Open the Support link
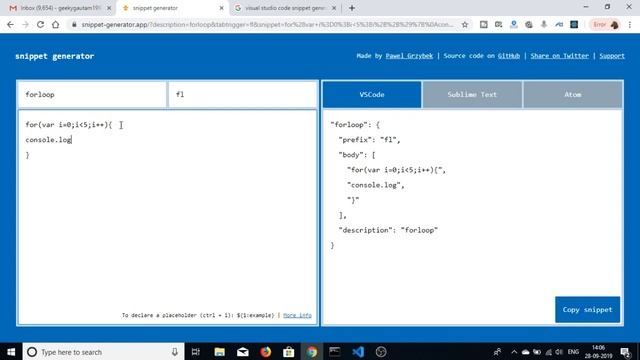This screenshot has width=640, height=360. click(612, 56)
